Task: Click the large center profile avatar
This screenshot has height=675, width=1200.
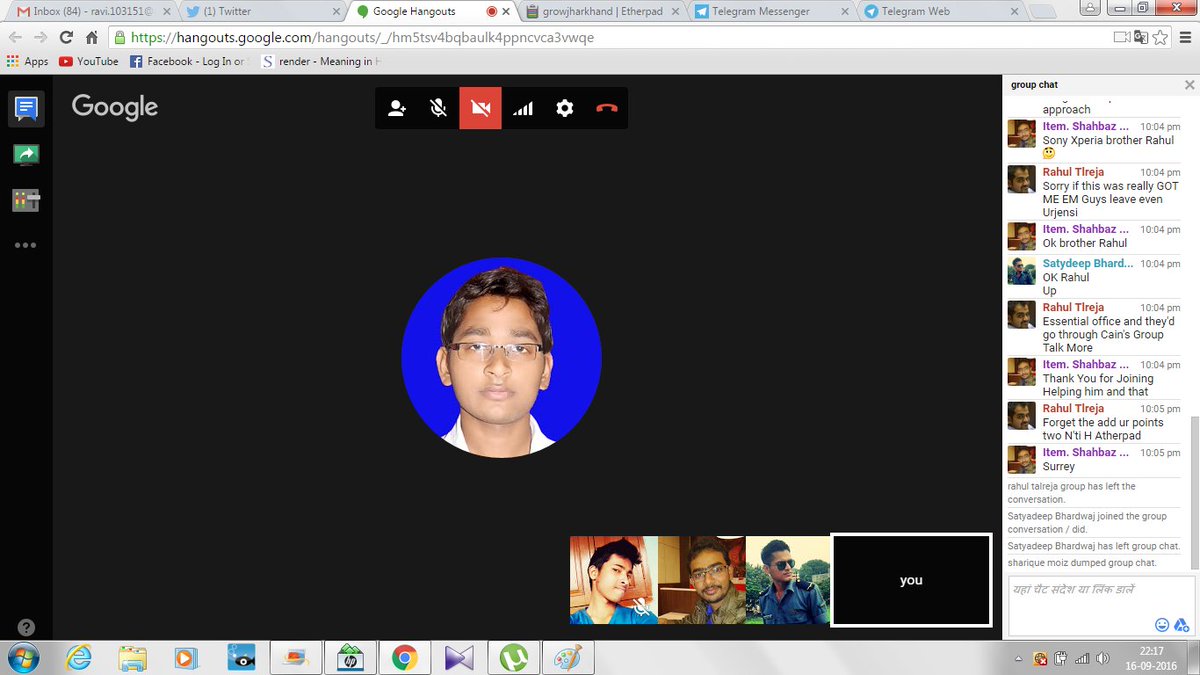Action: click(x=501, y=358)
